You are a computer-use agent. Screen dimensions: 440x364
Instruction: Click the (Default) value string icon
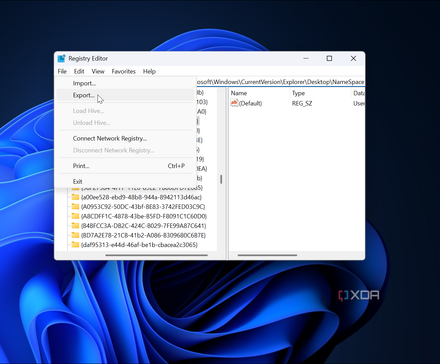click(x=234, y=103)
